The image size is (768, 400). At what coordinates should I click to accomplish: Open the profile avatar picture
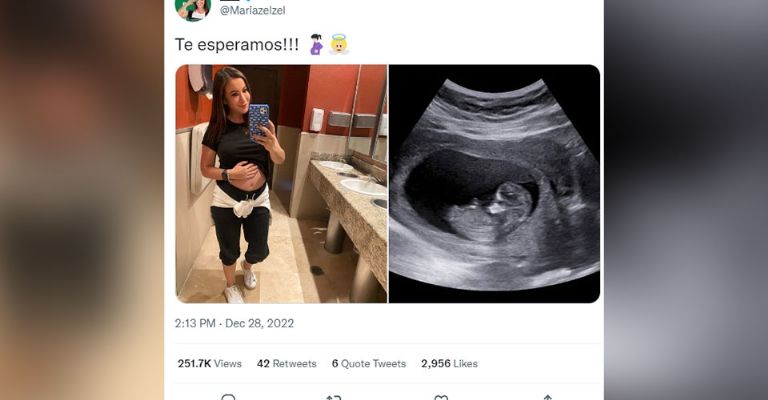pyautogui.click(x=191, y=7)
